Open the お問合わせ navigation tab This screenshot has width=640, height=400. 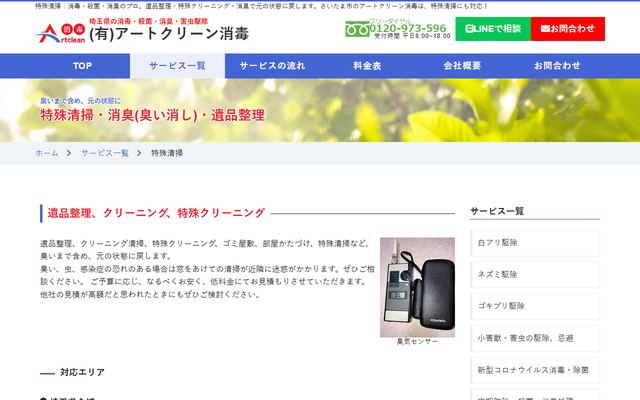(557, 66)
